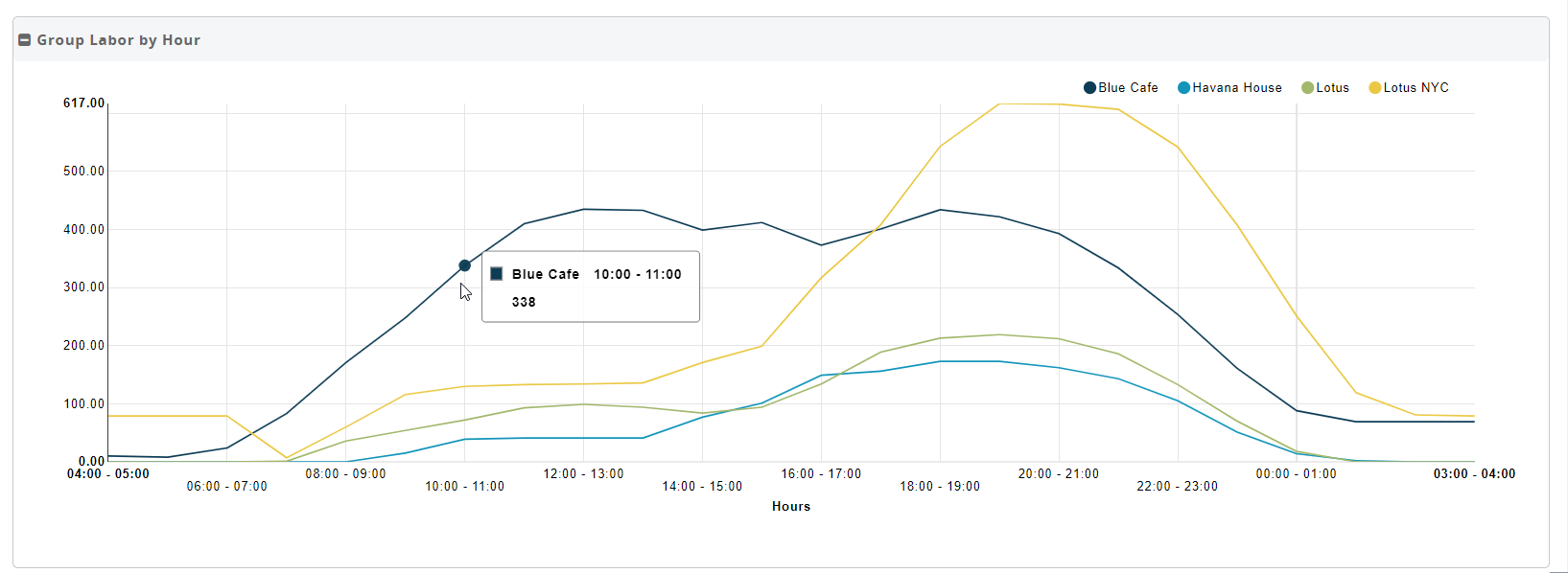Select highlighted Blue Cafe data point marker
Screen dimensions: 1568x573
[464, 265]
